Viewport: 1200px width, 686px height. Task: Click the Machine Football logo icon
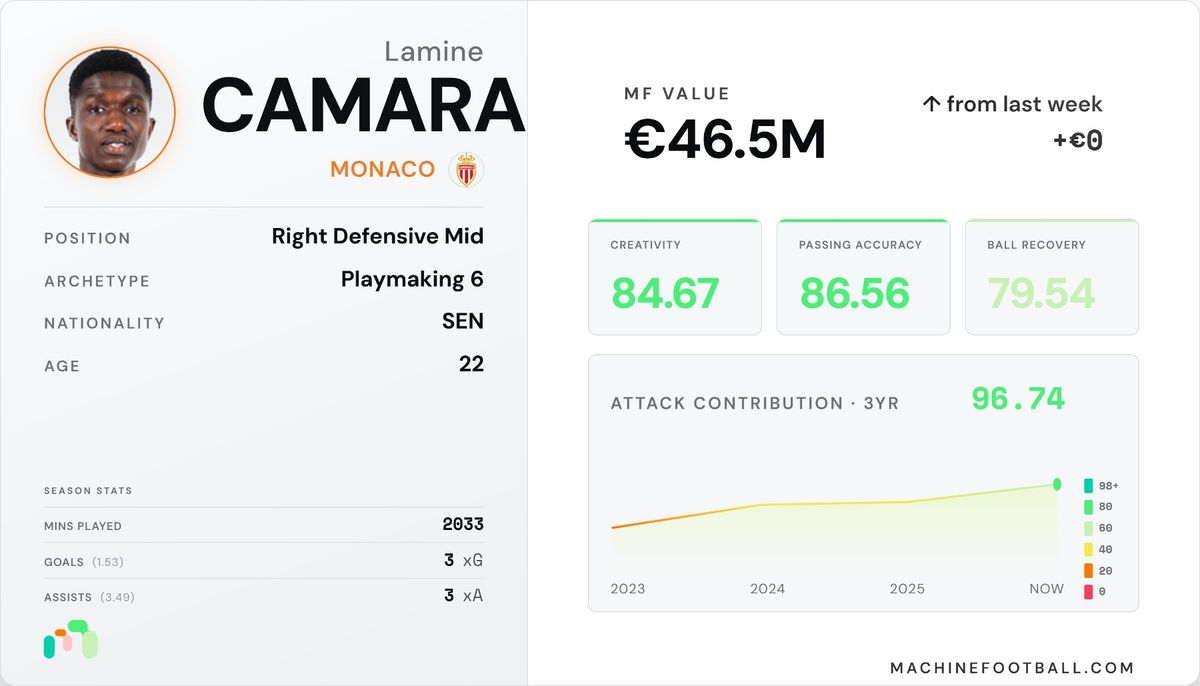tap(70, 640)
